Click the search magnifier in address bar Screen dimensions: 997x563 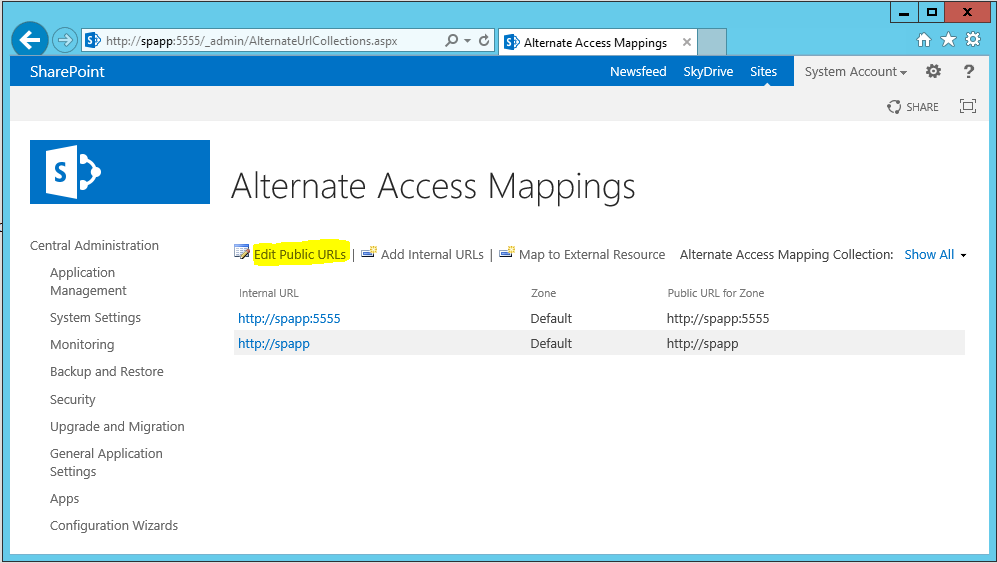(x=451, y=41)
